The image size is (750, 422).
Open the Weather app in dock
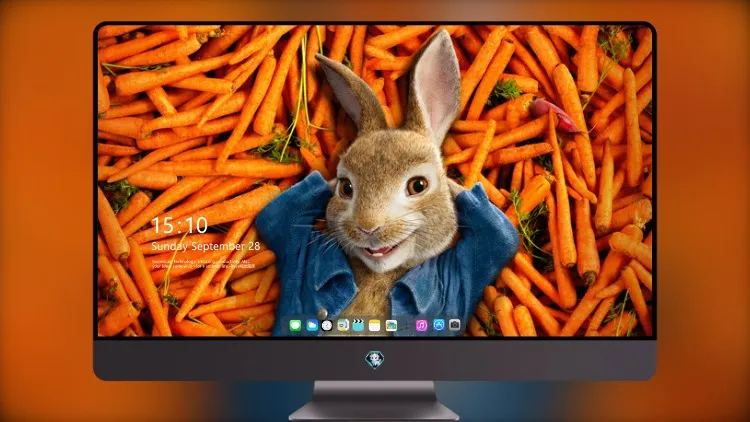tap(312, 325)
